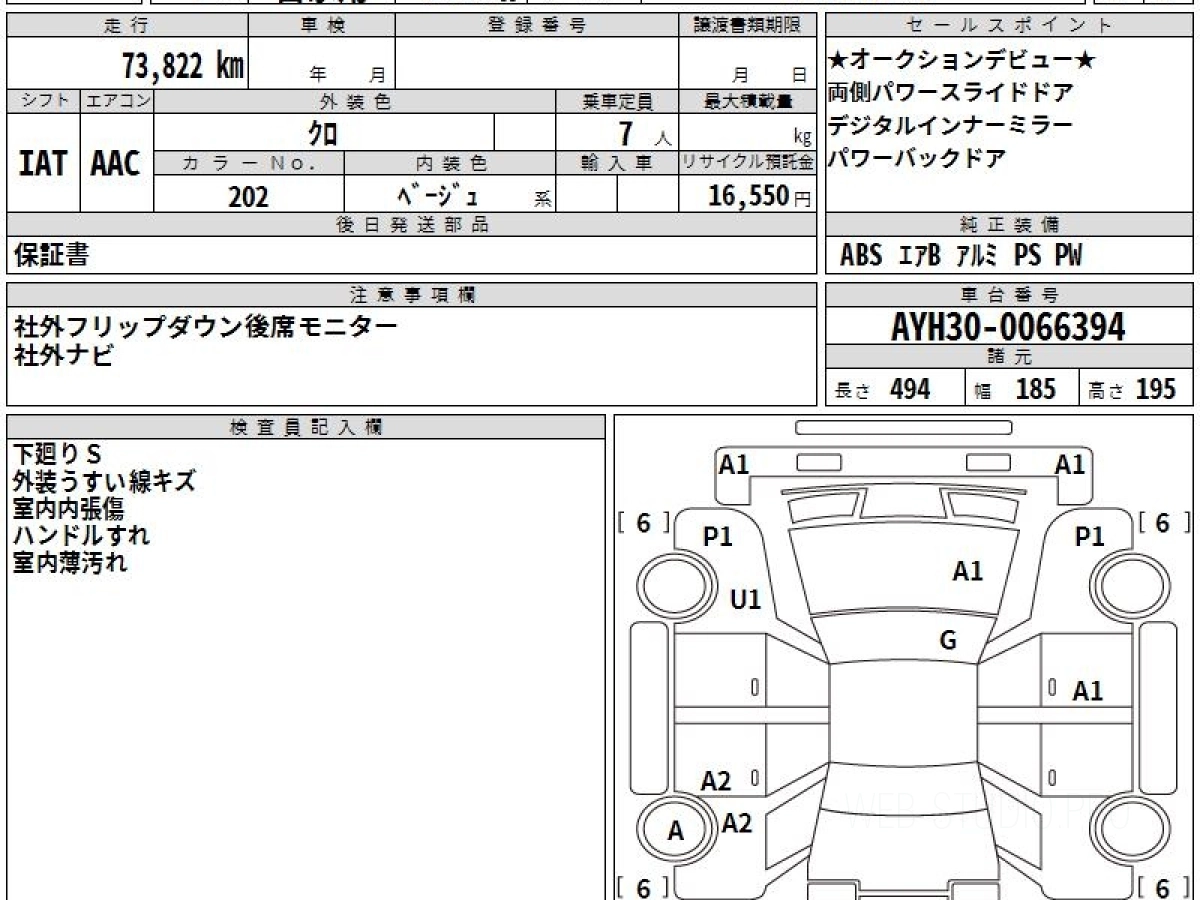1200x900 pixels.
Task: Click the 車検 column header
Action: click(321, 26)
